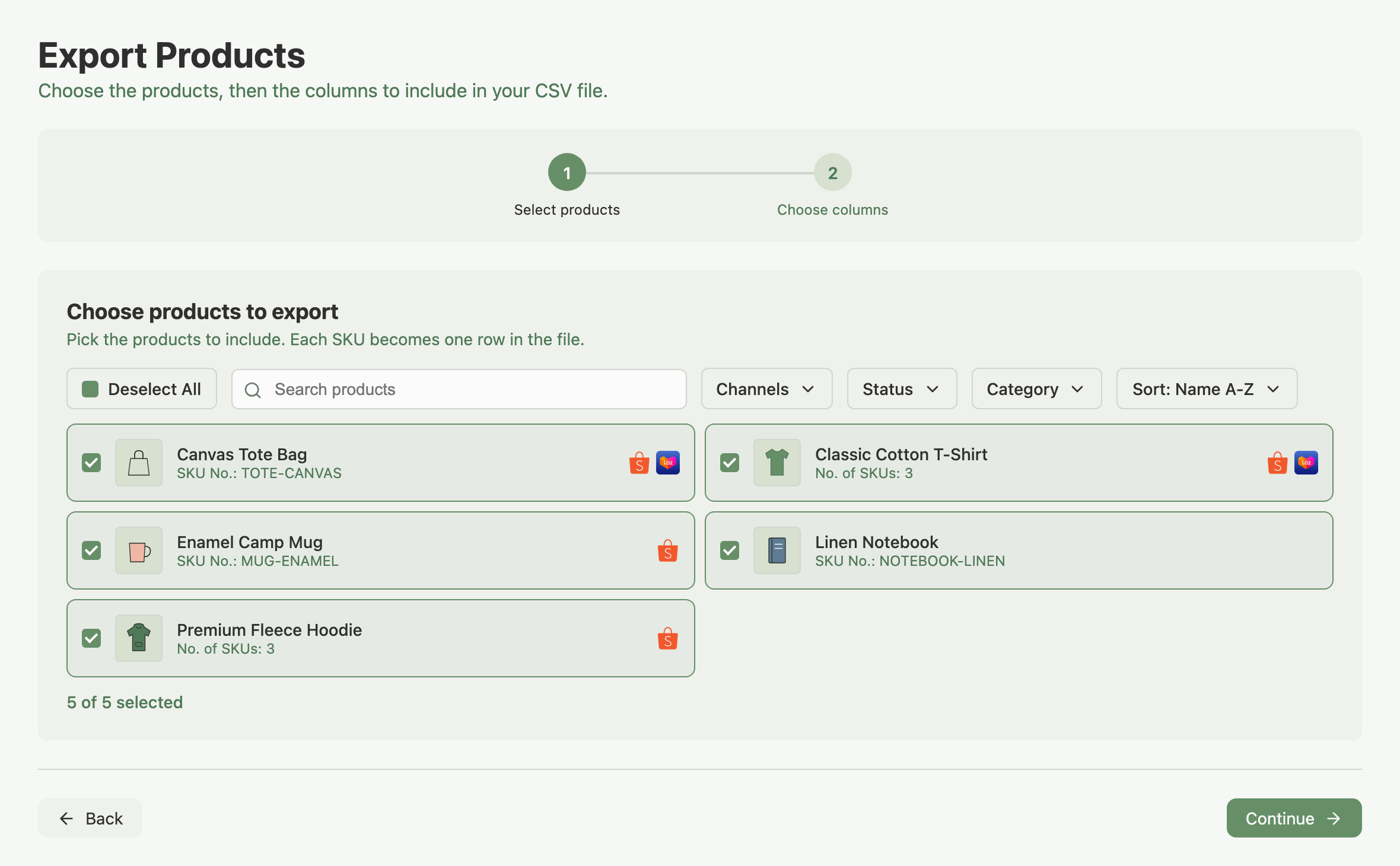
Task: Uncheck the Enamel Camp Mug checkbox
Action: click(91, 550)
